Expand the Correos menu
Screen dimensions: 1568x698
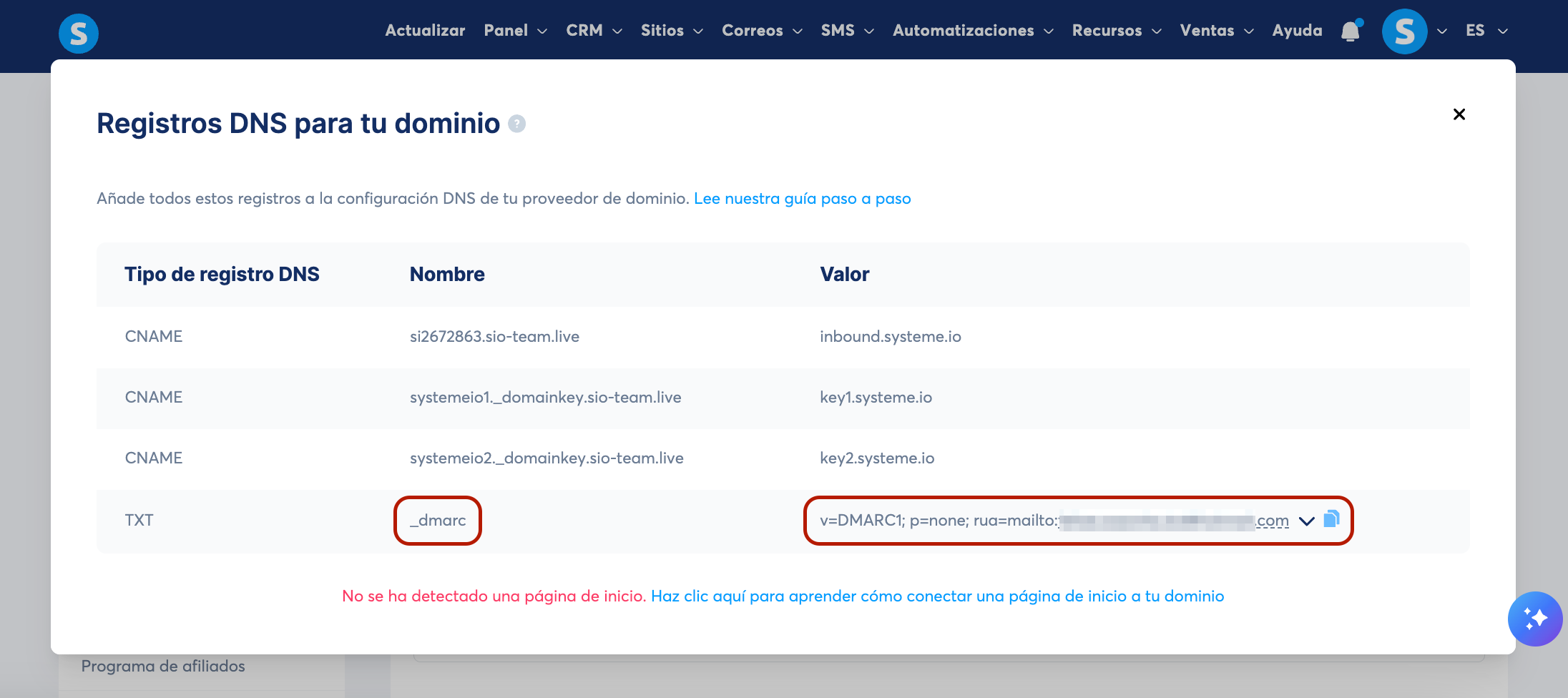pyautogui.click(x=763, y=30)
